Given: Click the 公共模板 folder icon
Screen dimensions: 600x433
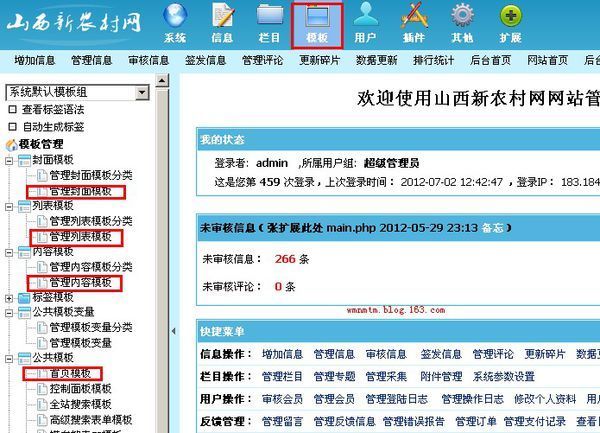Looking at the screenshot, I should click(24, 358).
